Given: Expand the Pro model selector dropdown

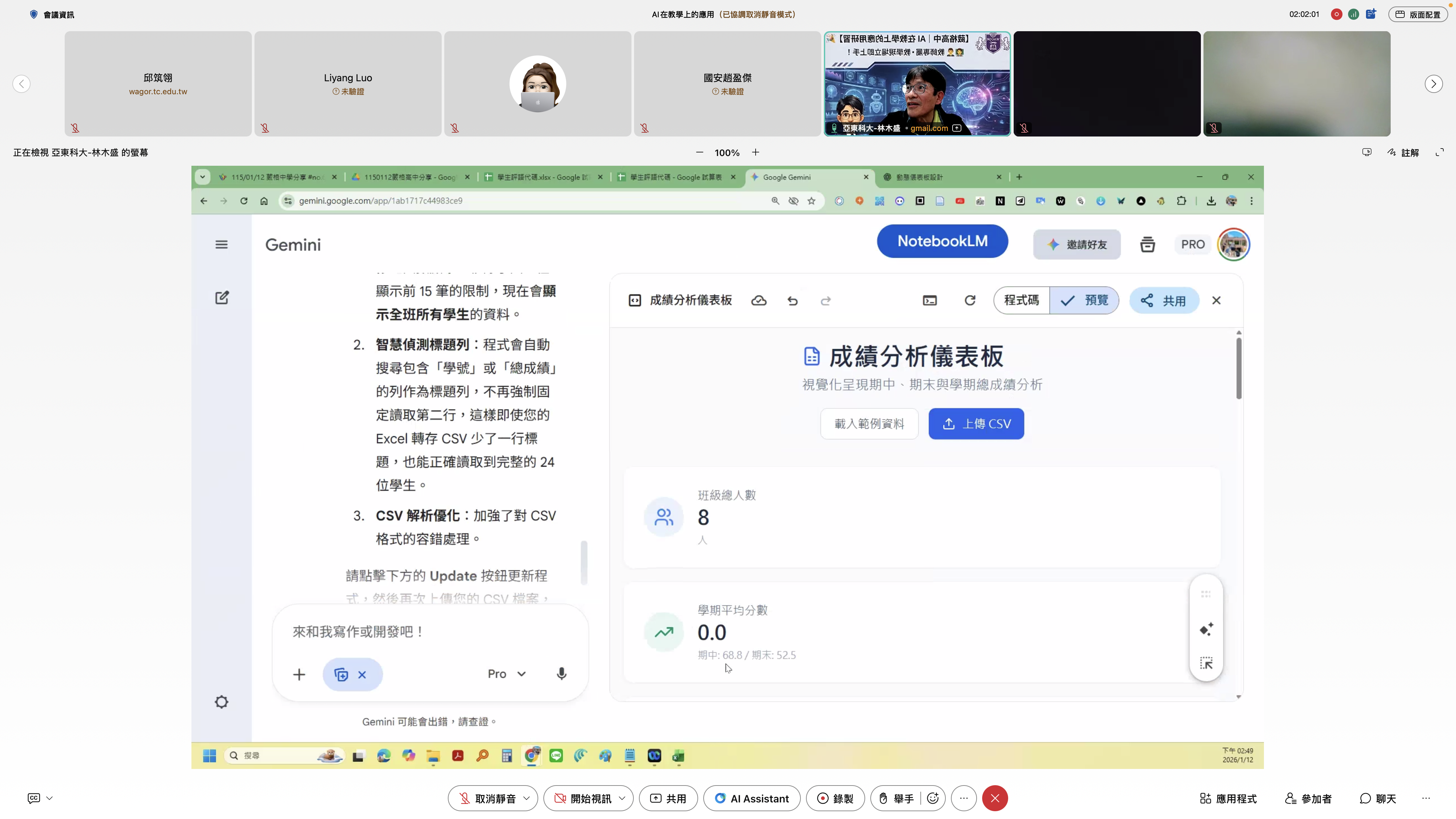Looking at the screenshot, I should click(x=507, y=674).
